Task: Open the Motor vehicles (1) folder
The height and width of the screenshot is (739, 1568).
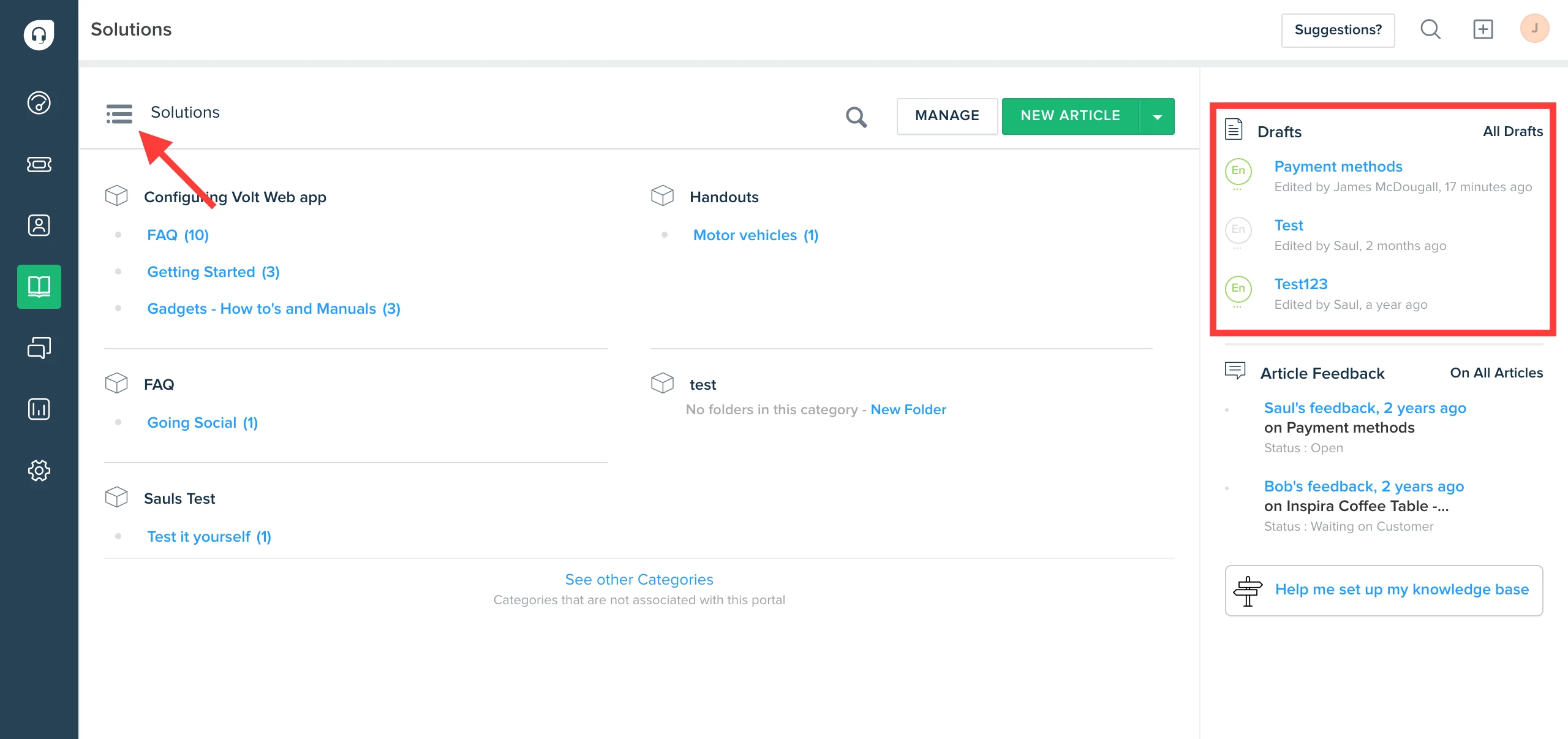Action: pos(755,235)
